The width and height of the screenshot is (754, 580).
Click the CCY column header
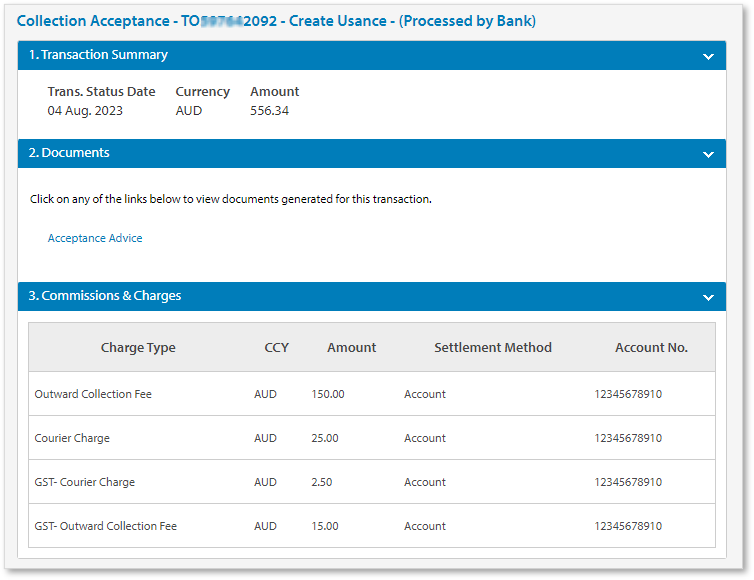click(x=276, y=348)
